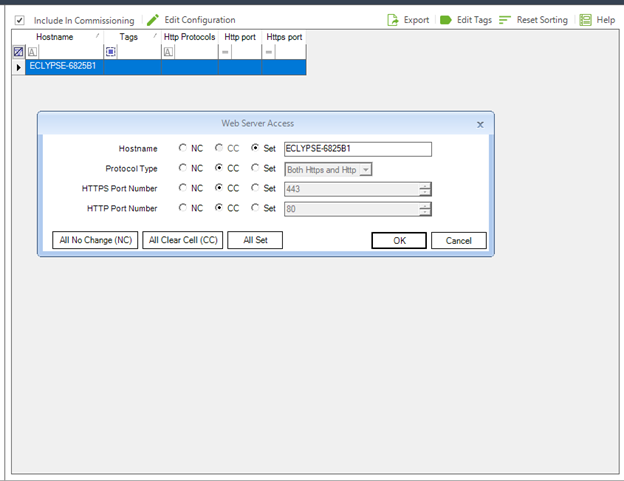Select NC radio for Hostname

tap(182, 149)
